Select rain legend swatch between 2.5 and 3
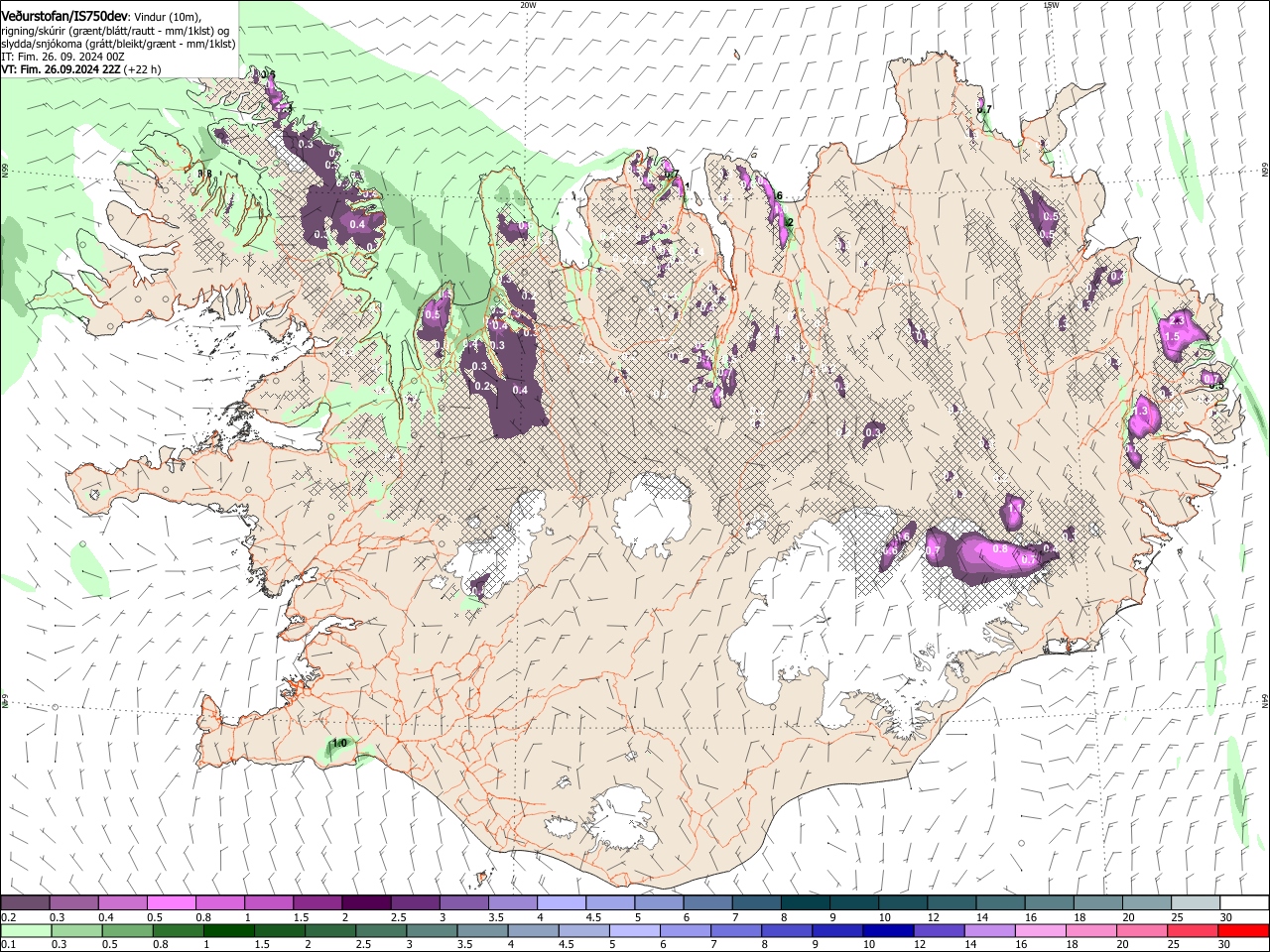This screenshot has height=952, width=1270. tap(381, 930)
